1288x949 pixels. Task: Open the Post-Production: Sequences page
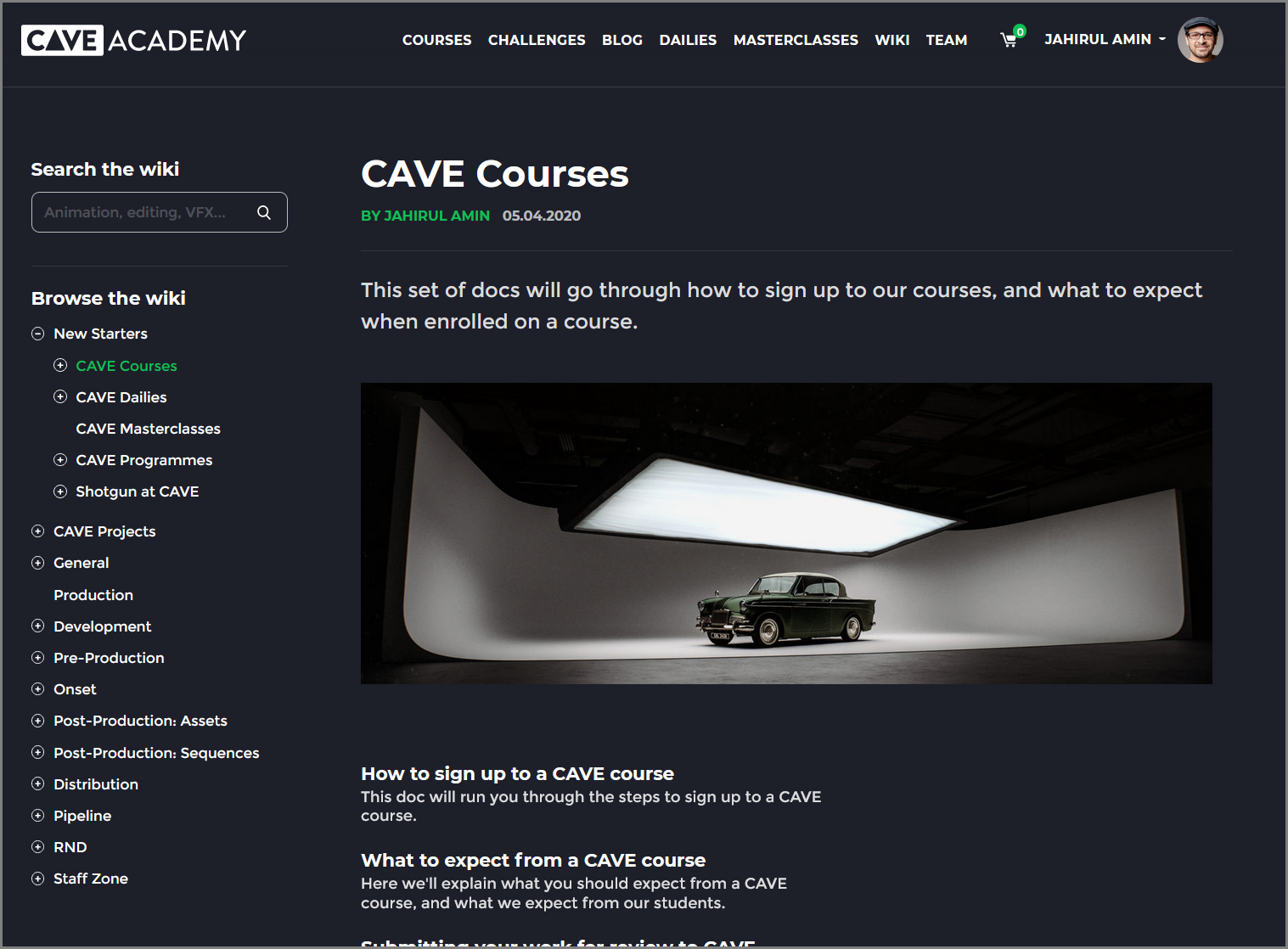pyautogui.click(x=156, y=753)
